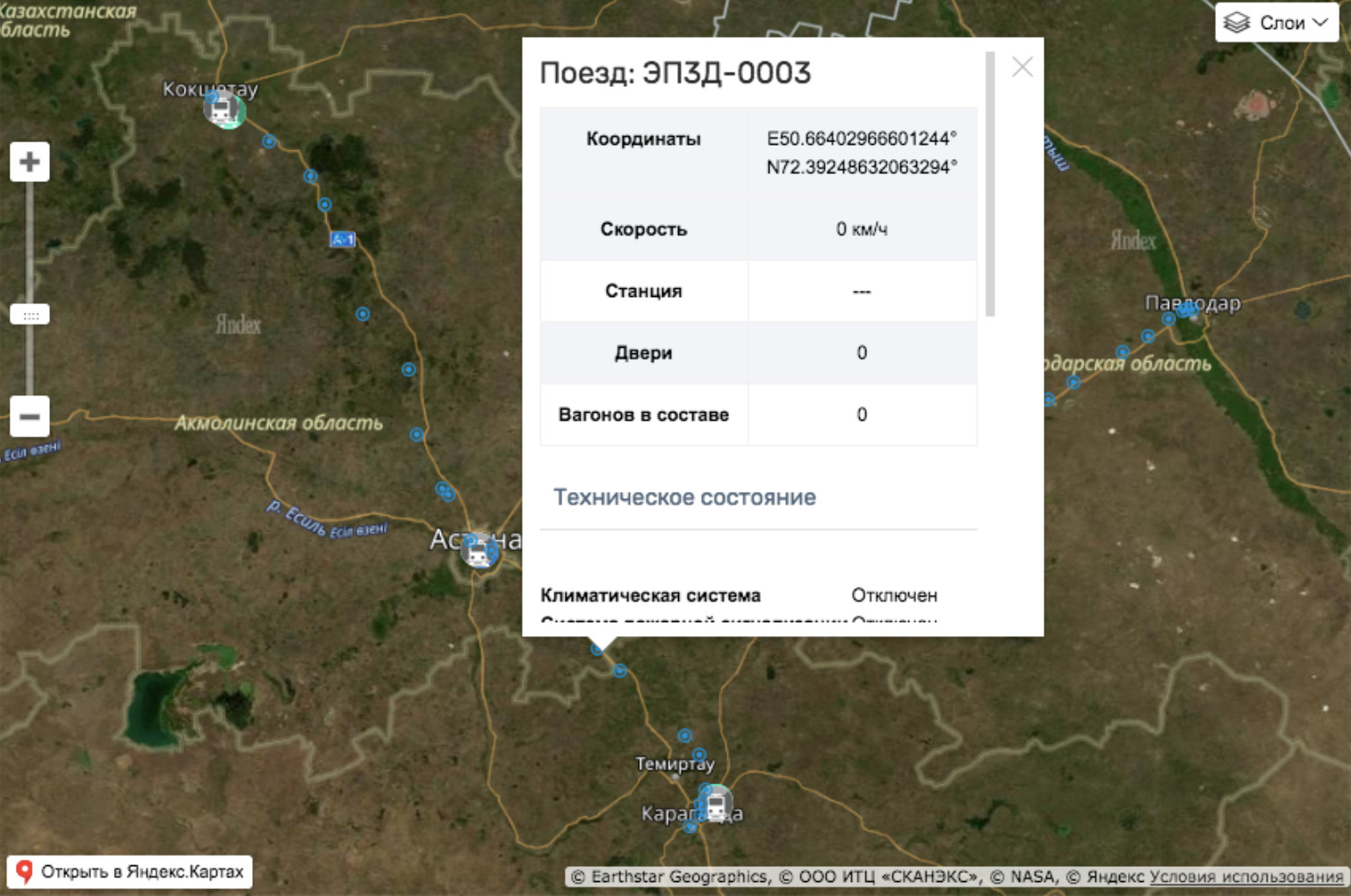The height and width of the screenshot is (896, 1351).
Task: Select the train marker at Астана
Action: (479, 551)
